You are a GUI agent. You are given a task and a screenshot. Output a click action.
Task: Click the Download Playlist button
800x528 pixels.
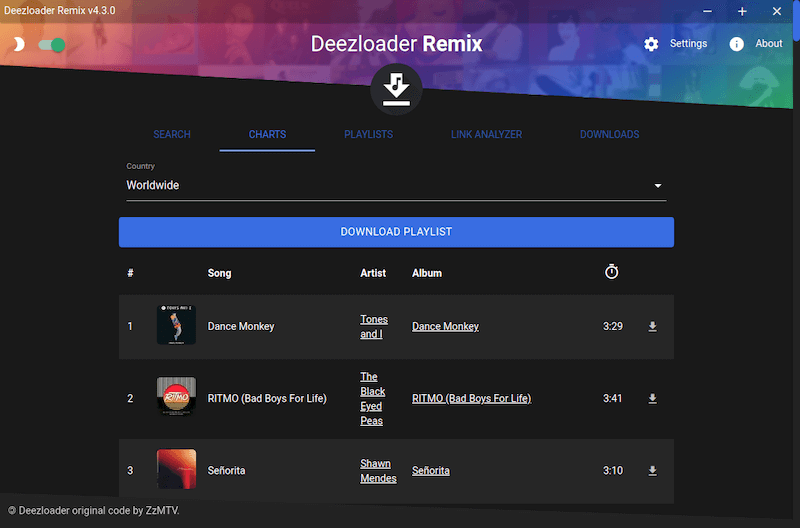(x=396, y=232)
